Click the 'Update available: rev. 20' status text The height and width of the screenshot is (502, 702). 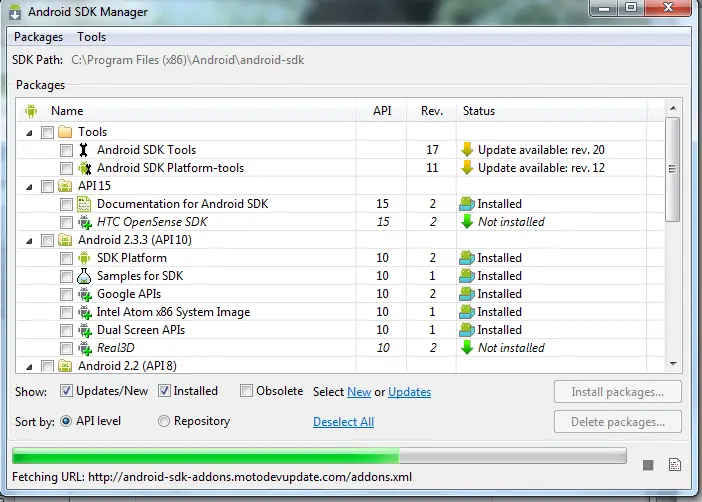point(541,150)
